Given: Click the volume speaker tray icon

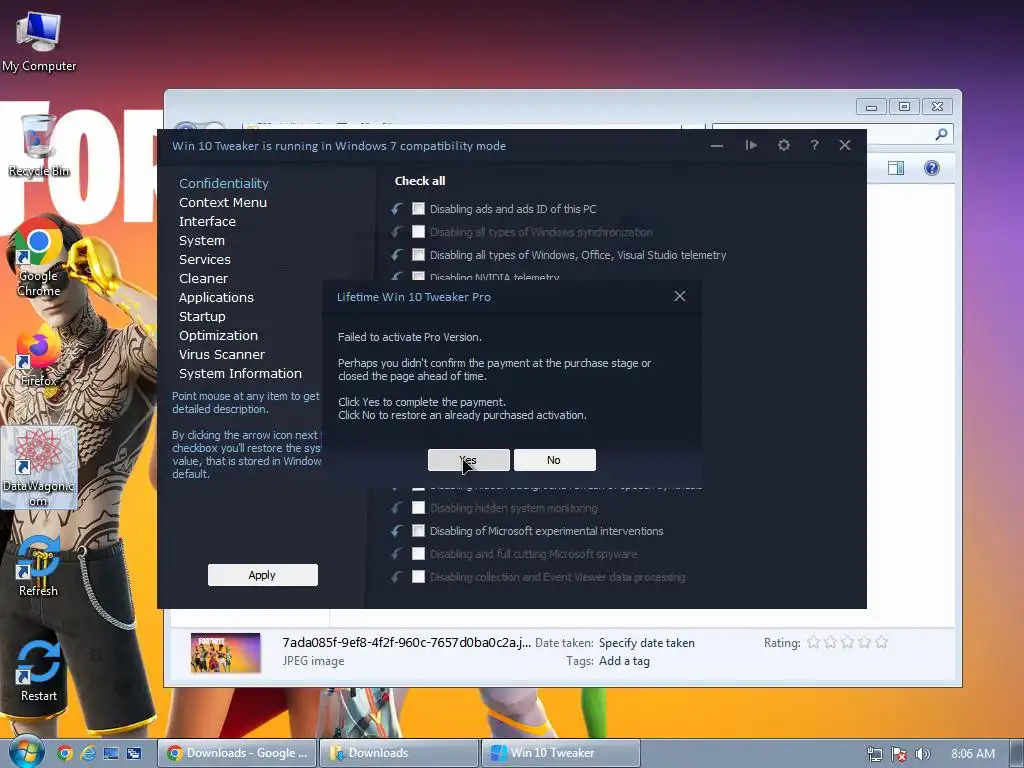Looking at the screenshot, I should [922, 754].
